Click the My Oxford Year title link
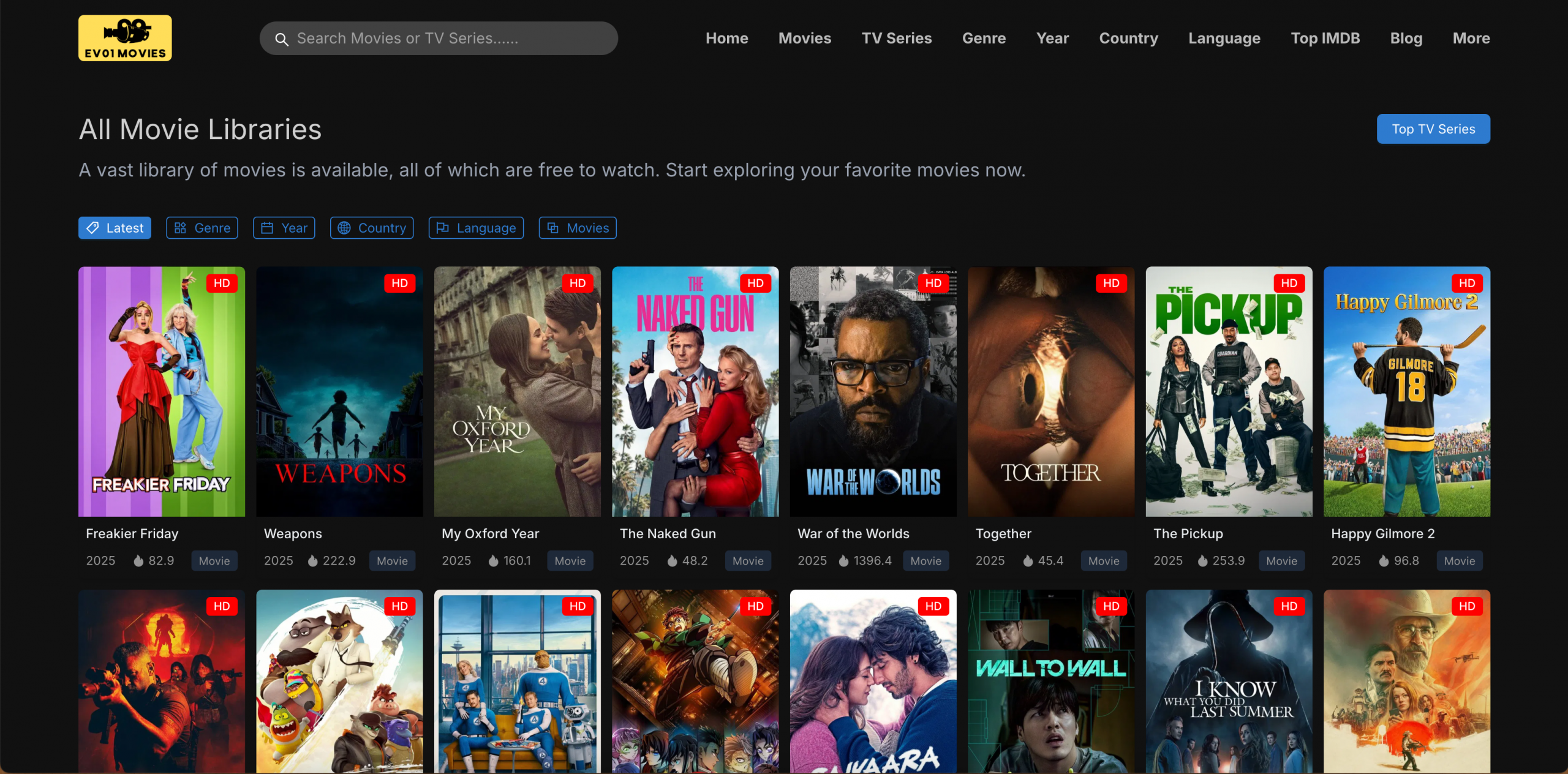1568x774 pixels. coord(491,534)
